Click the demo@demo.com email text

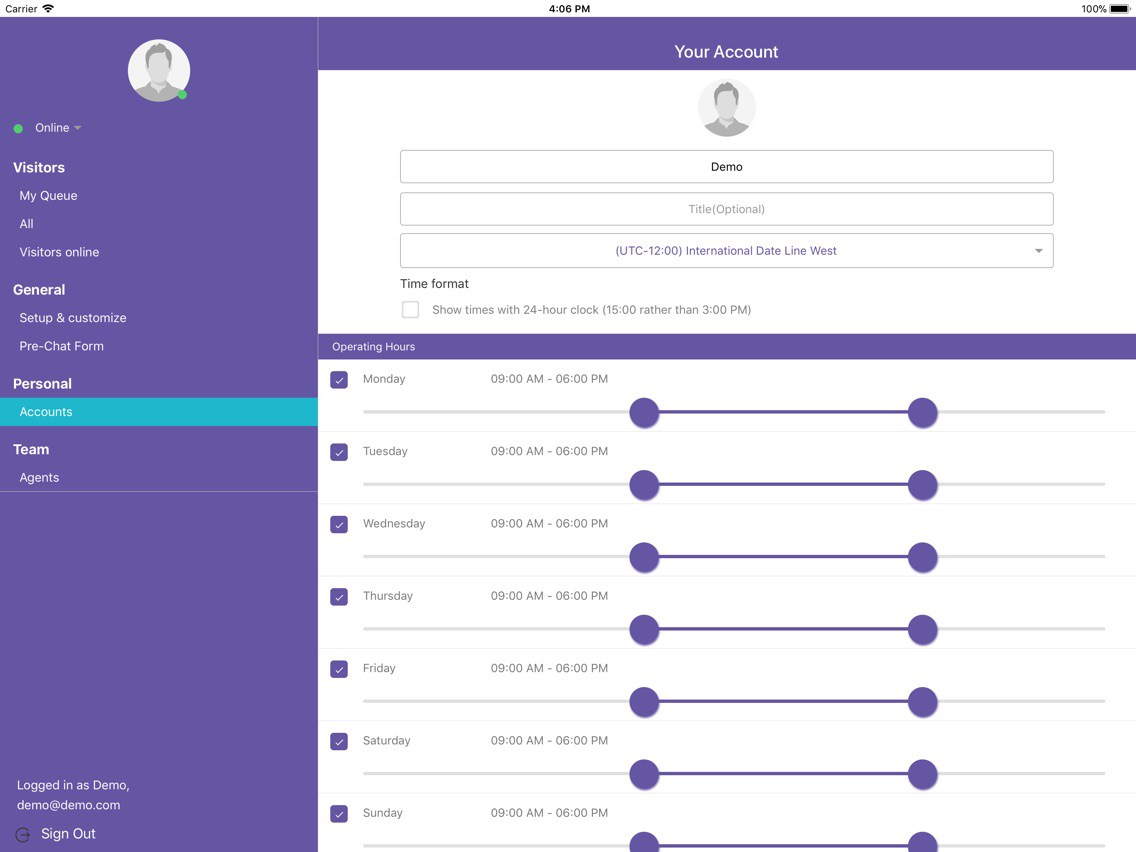point(69,805)
